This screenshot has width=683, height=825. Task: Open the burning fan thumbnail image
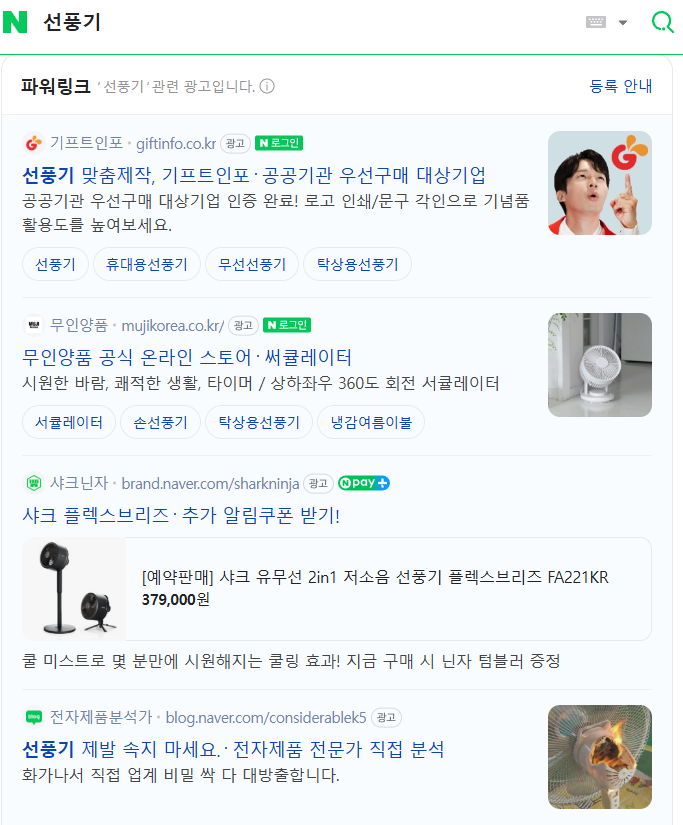[x=600, y=757]
